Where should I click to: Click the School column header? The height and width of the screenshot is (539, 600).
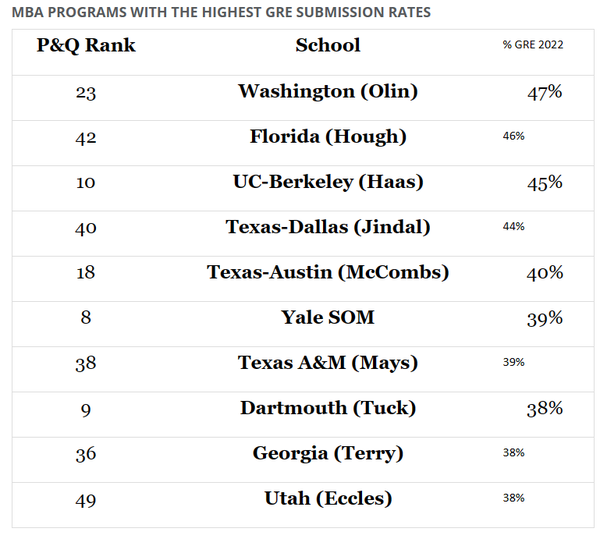(x=328, y=45)
